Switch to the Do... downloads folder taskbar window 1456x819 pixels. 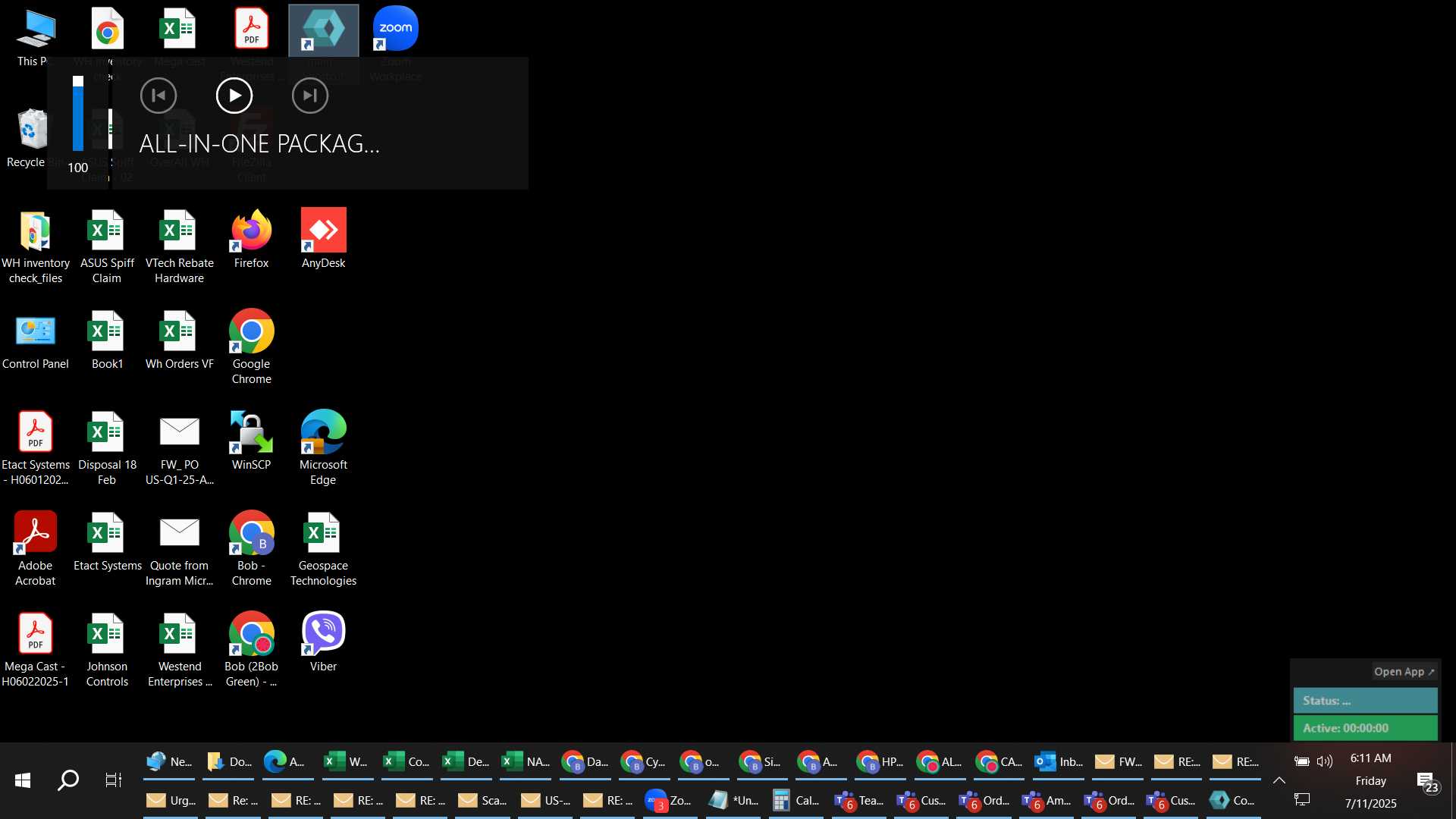229,761
